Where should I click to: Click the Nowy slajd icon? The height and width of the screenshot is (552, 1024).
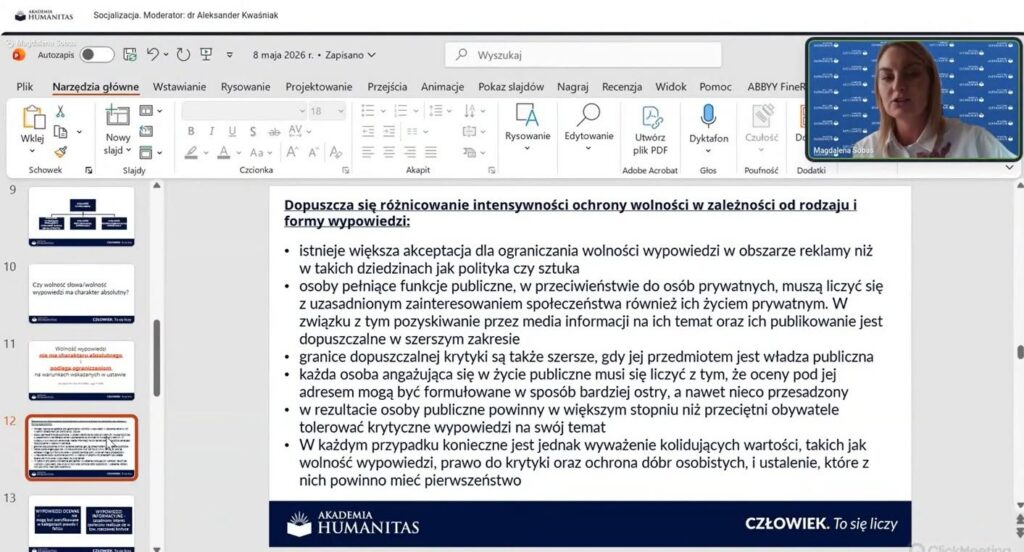point(118,116)
